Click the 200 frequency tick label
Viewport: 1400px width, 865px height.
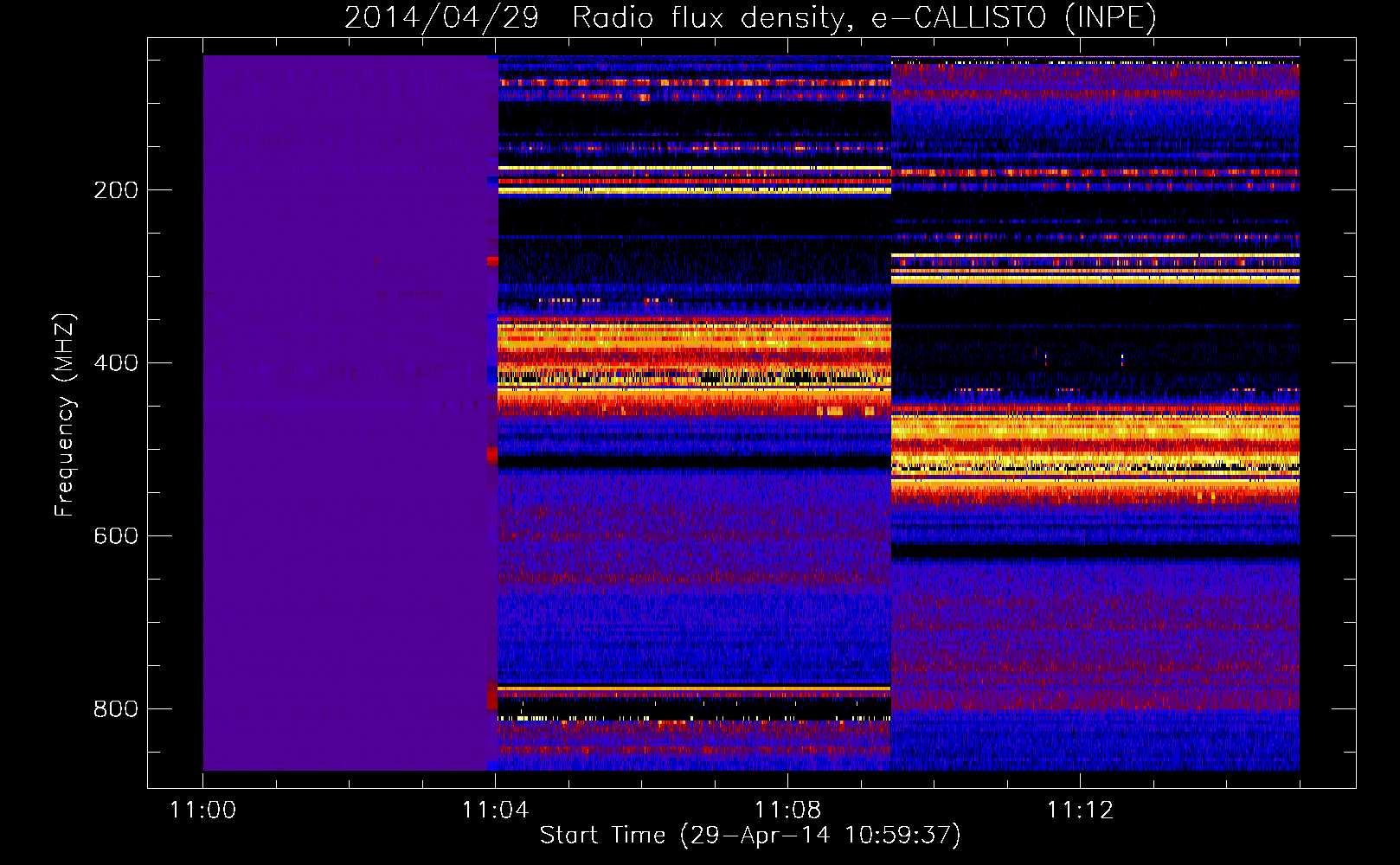[x=116, y=190]
